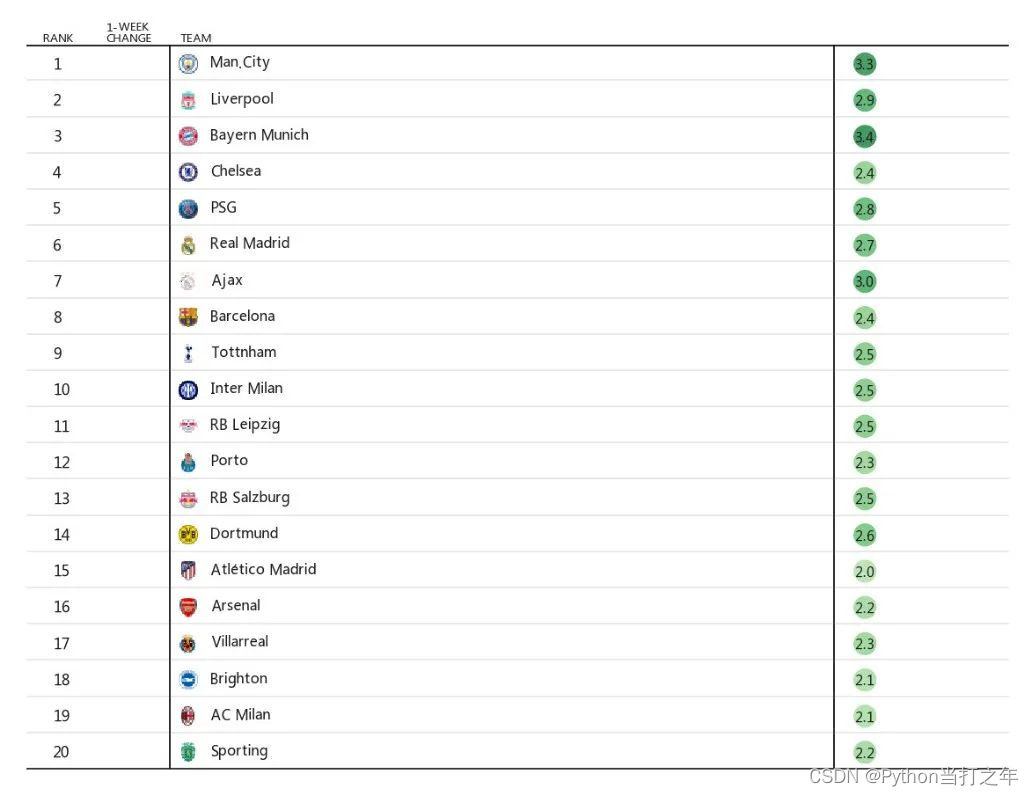Click the Bayern Munich club logo
The image size is (1034, 796).
tap(188, 136)
